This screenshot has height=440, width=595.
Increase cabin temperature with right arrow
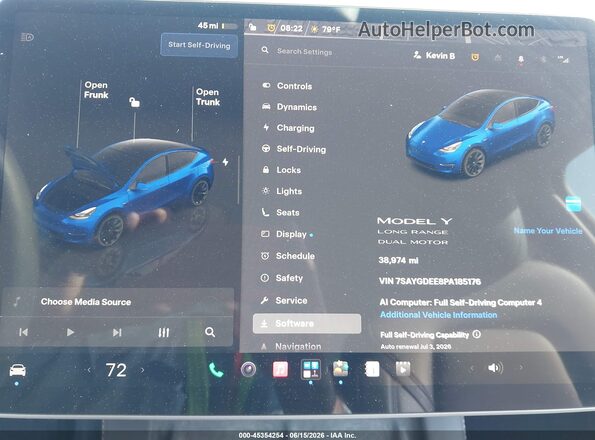coord(142,370)
